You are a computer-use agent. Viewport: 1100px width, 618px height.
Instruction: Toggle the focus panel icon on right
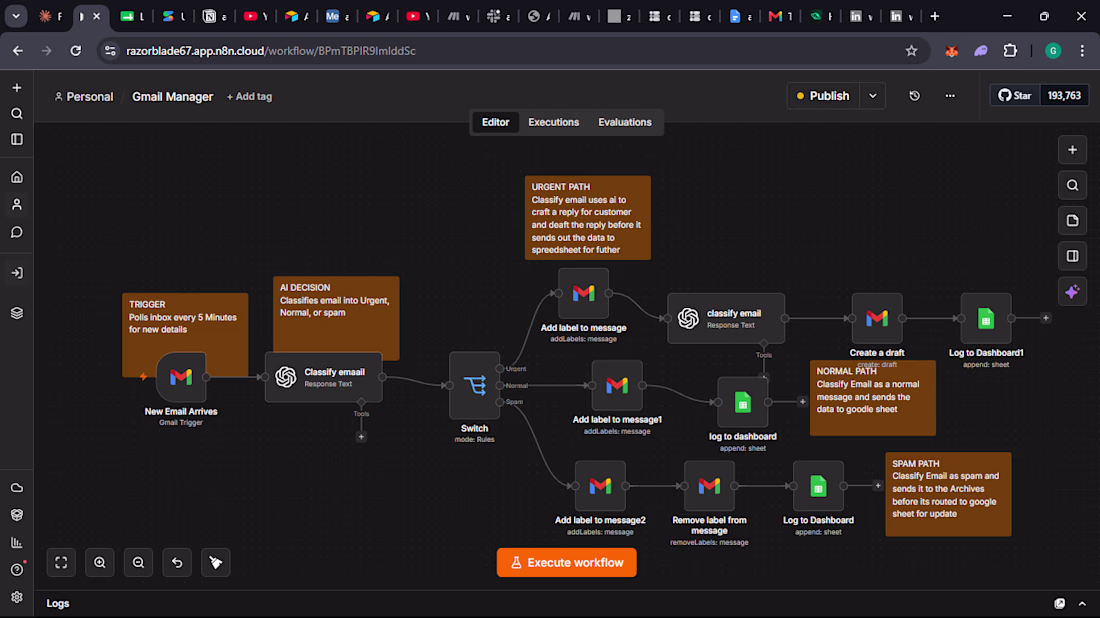pyautogui.click(x=1072, y=256)
